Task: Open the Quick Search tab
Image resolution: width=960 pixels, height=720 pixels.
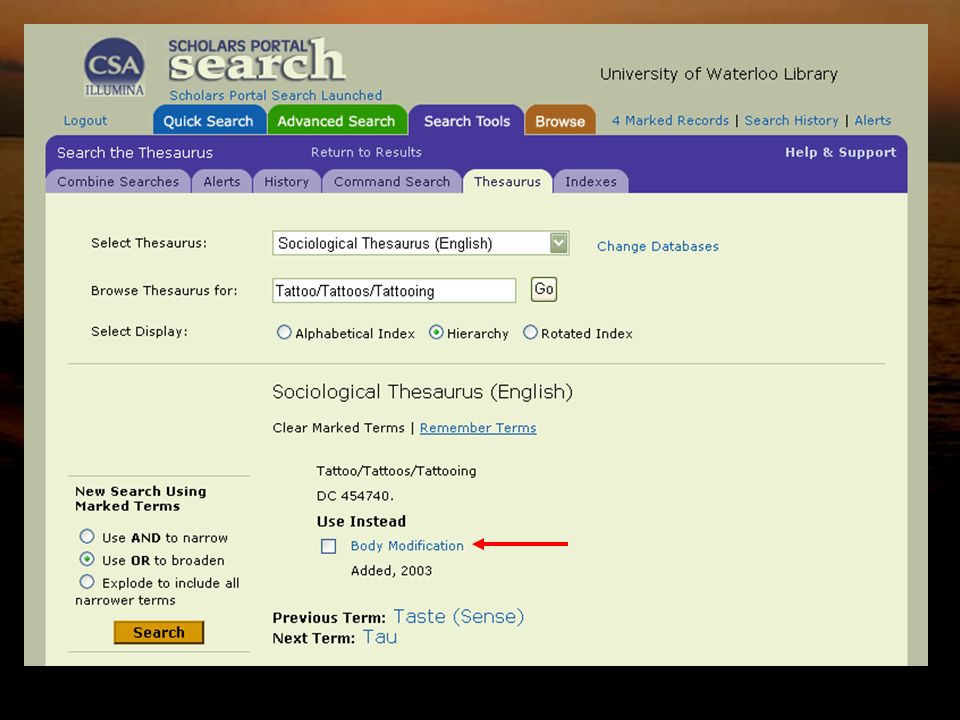Action: pyautogui.click(x=209, y=121)
